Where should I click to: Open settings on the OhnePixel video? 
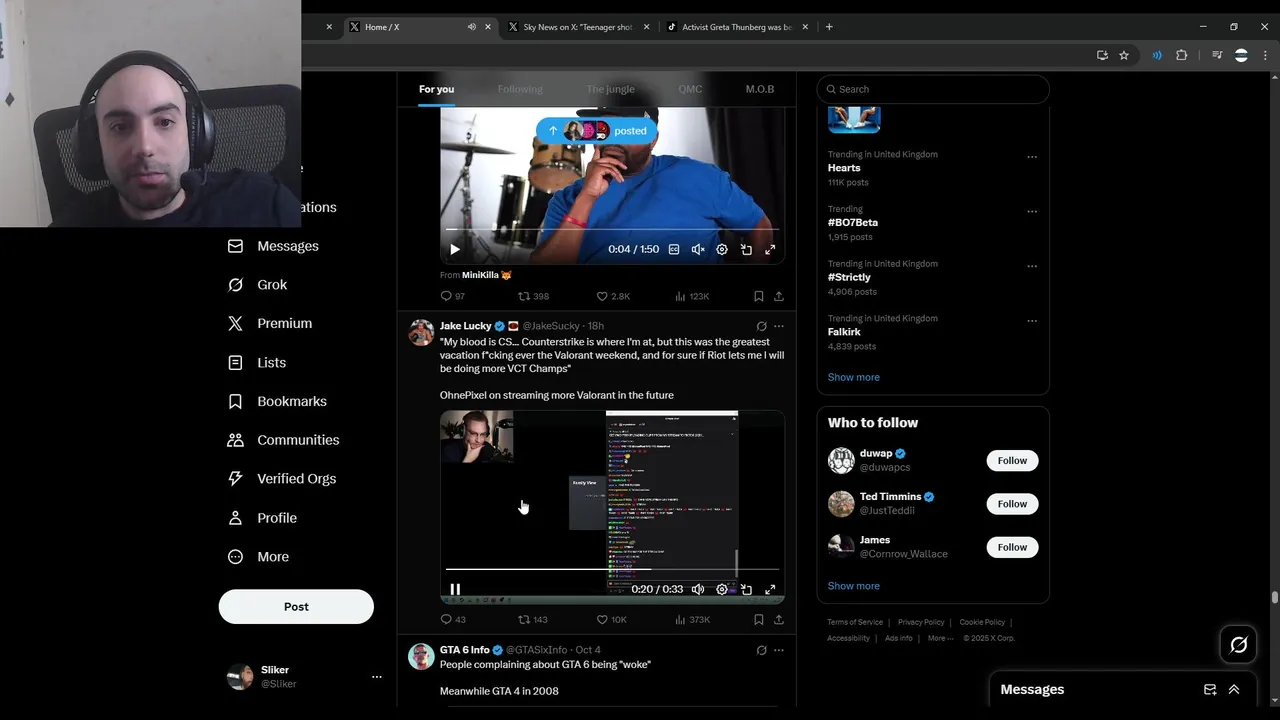[722, 589]
